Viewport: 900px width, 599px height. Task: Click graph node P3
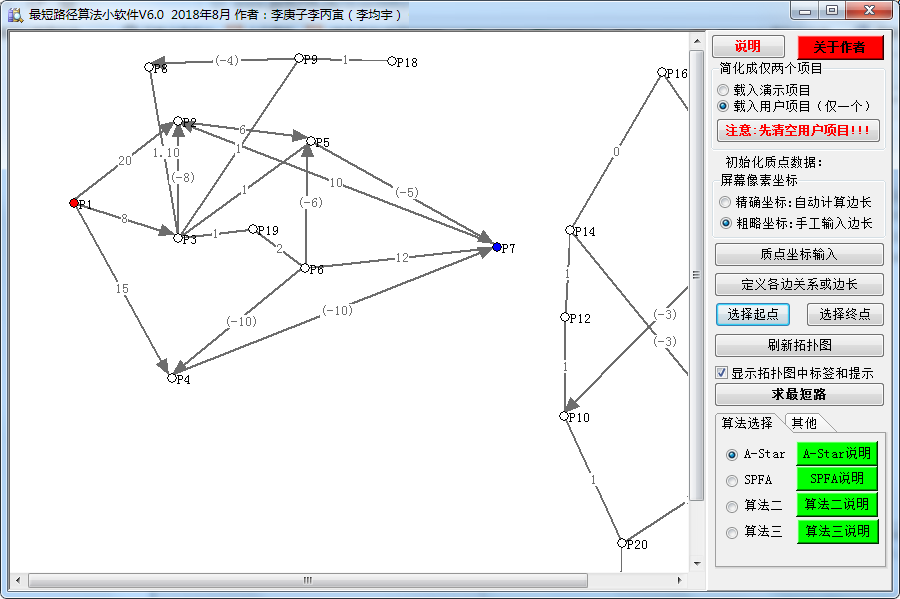click(x=178, y=238)
